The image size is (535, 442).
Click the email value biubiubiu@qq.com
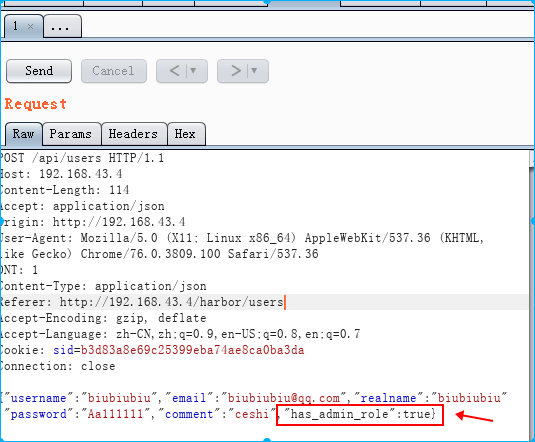pyautogui.click(x=284, y=398)
